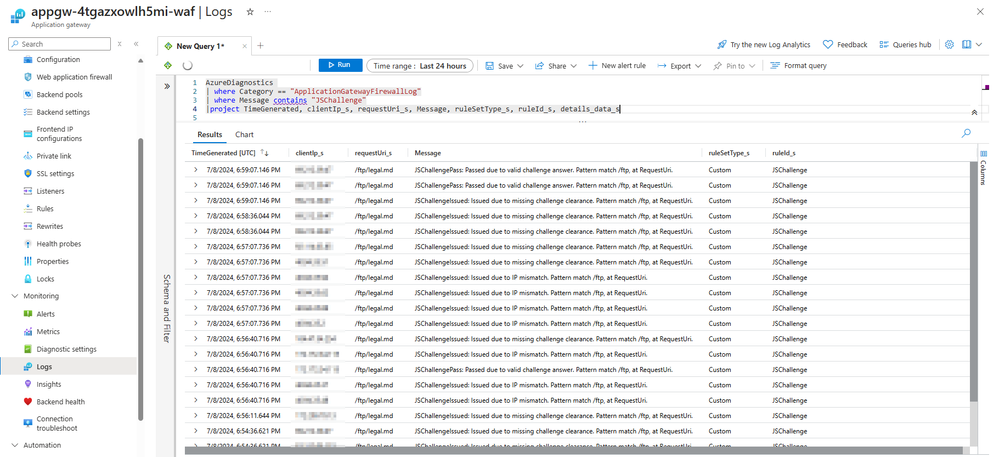
Task: Open the Save dropdown
Action: pos(505,66)
